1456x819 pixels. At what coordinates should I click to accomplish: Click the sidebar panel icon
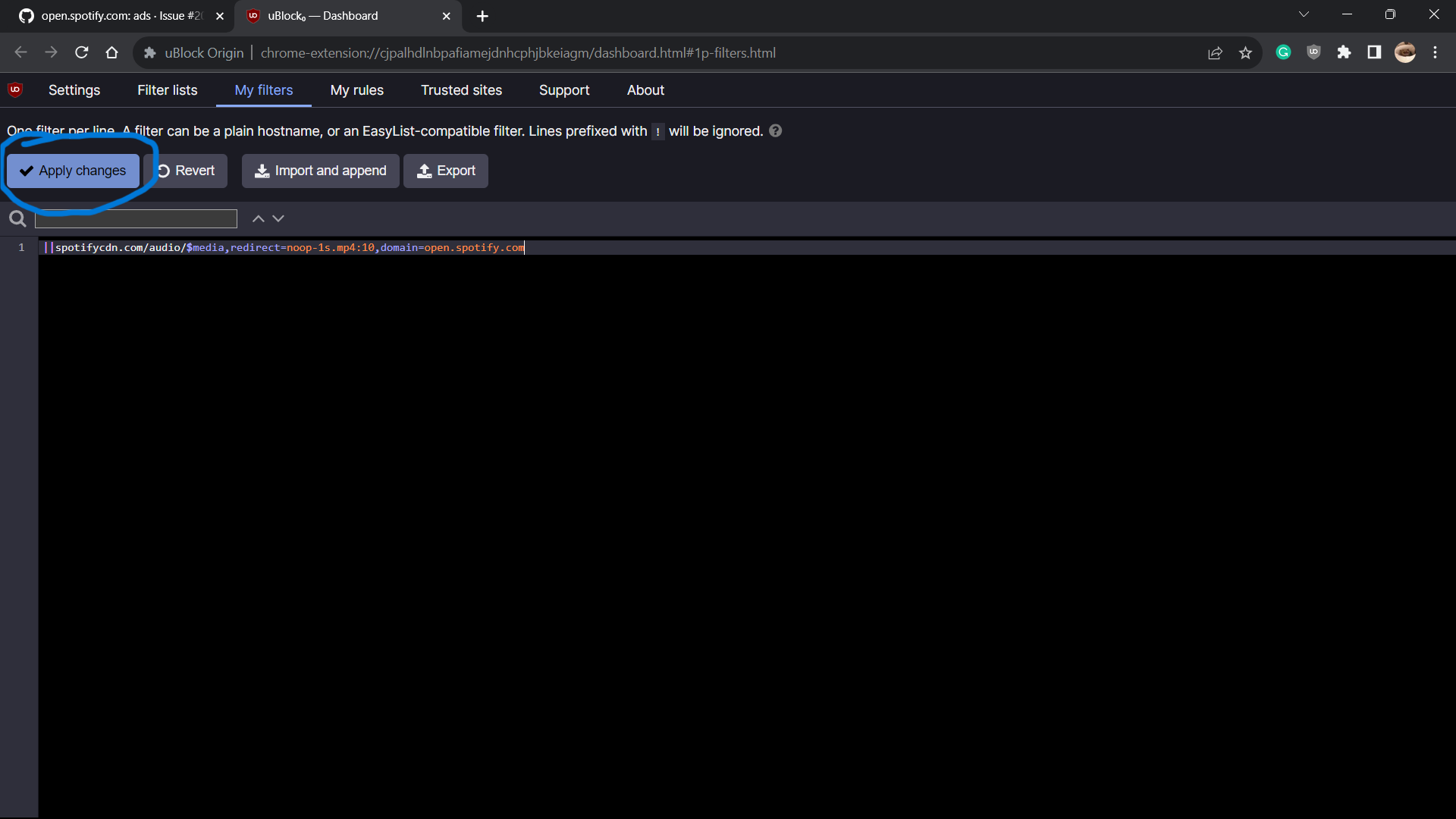click(1374, 52)
